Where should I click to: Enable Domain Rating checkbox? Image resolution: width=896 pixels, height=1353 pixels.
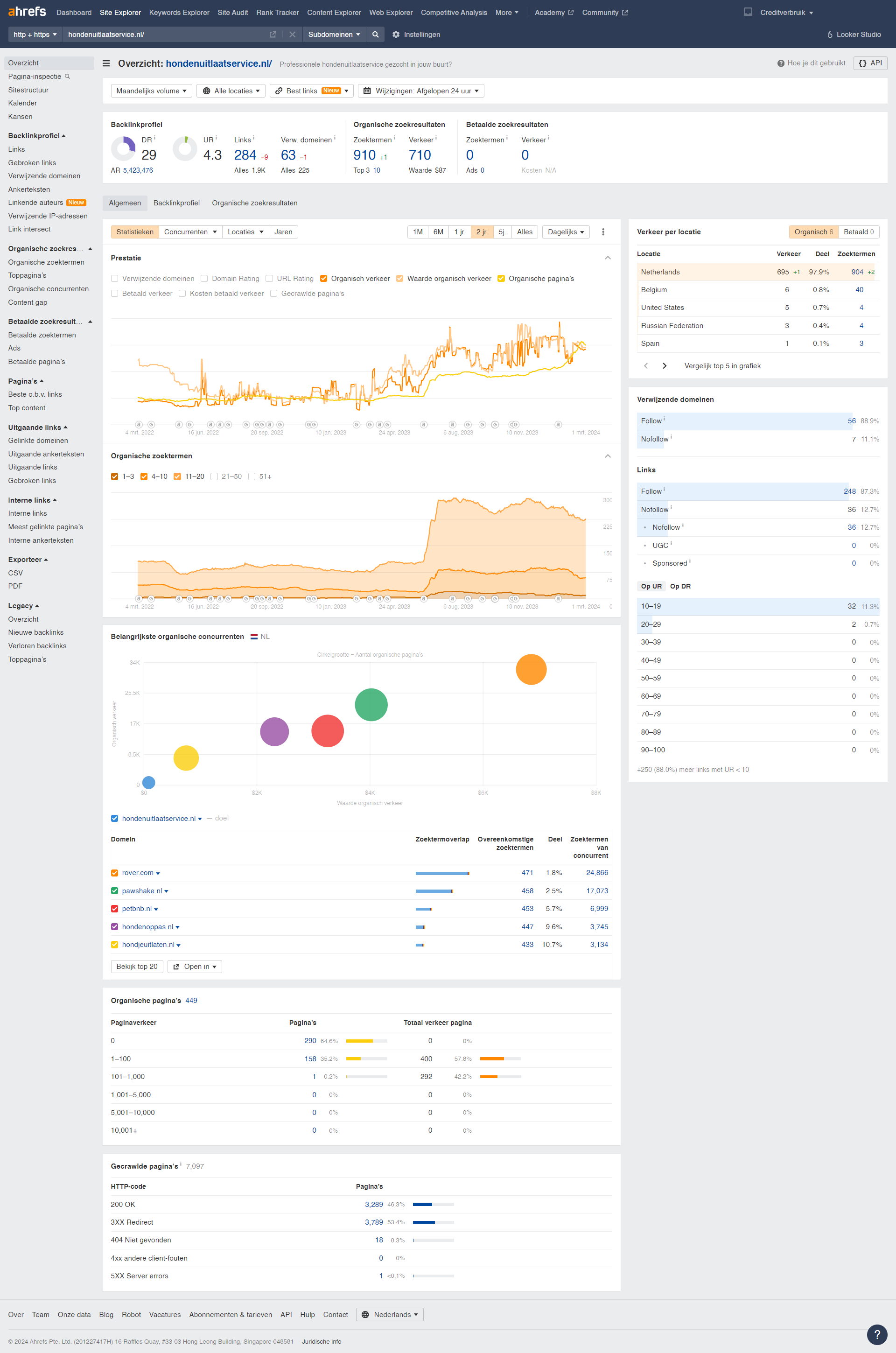204,279
